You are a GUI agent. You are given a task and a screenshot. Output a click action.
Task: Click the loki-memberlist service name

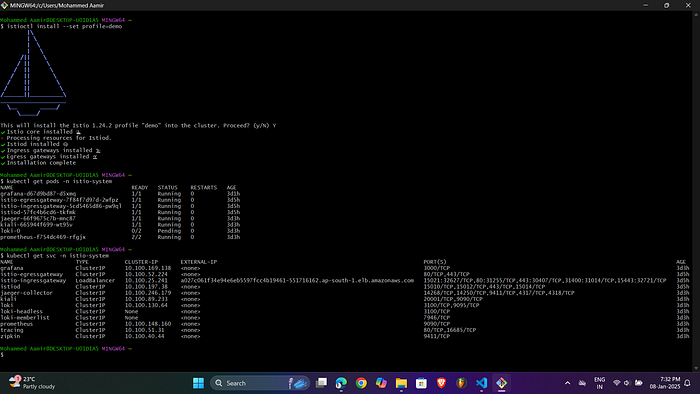pyautogui.click(x=25, y=318)
